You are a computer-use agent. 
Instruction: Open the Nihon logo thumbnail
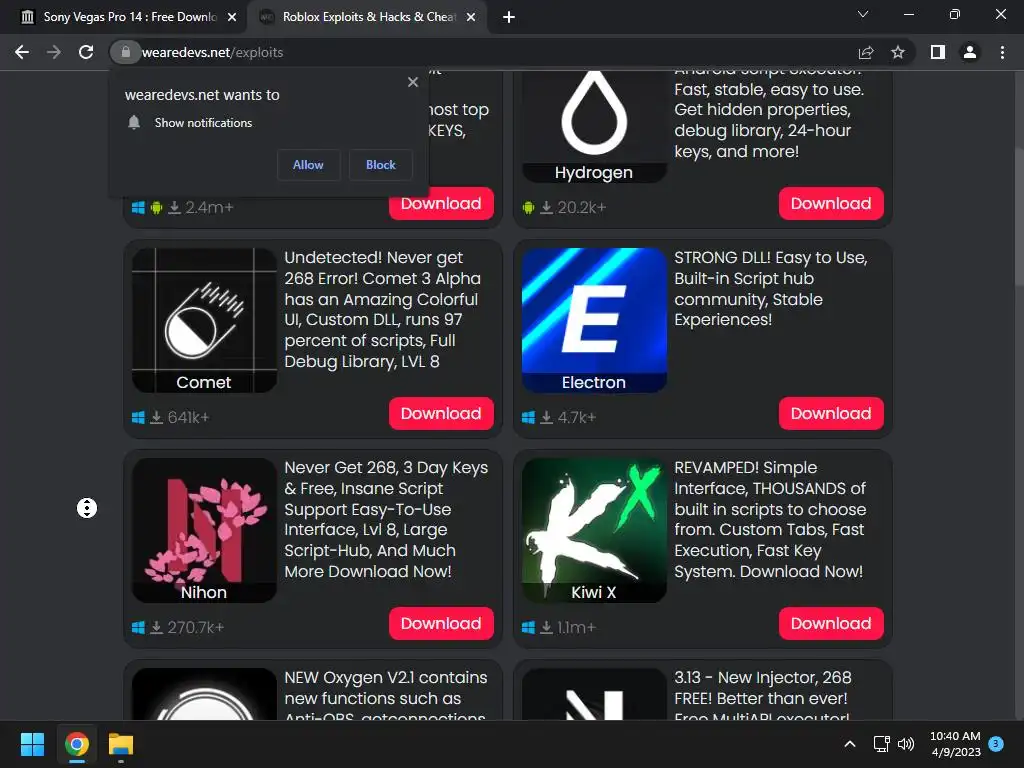pos(204,530)
